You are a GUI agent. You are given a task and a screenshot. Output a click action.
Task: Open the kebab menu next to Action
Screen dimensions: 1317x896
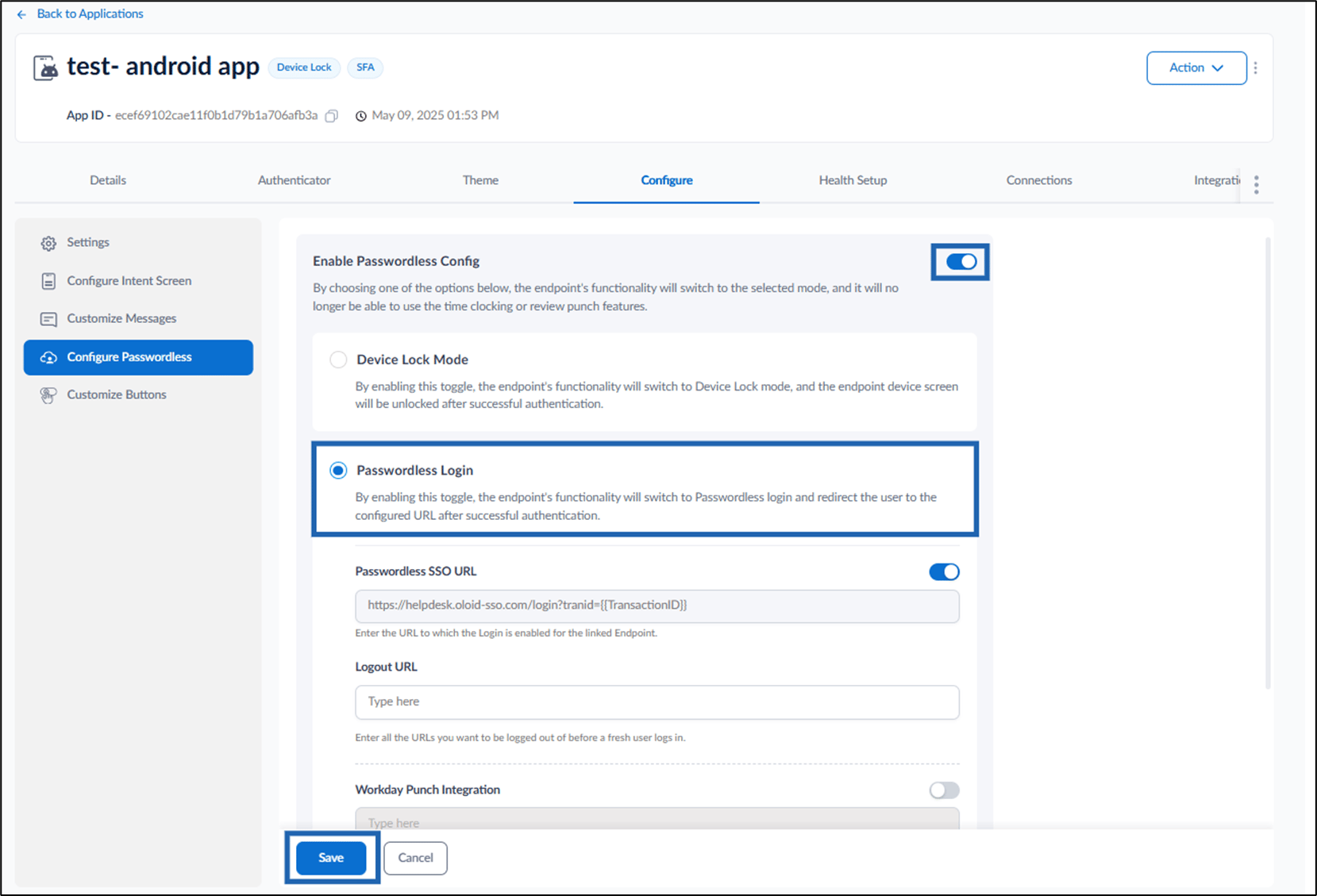(1255, 68)
